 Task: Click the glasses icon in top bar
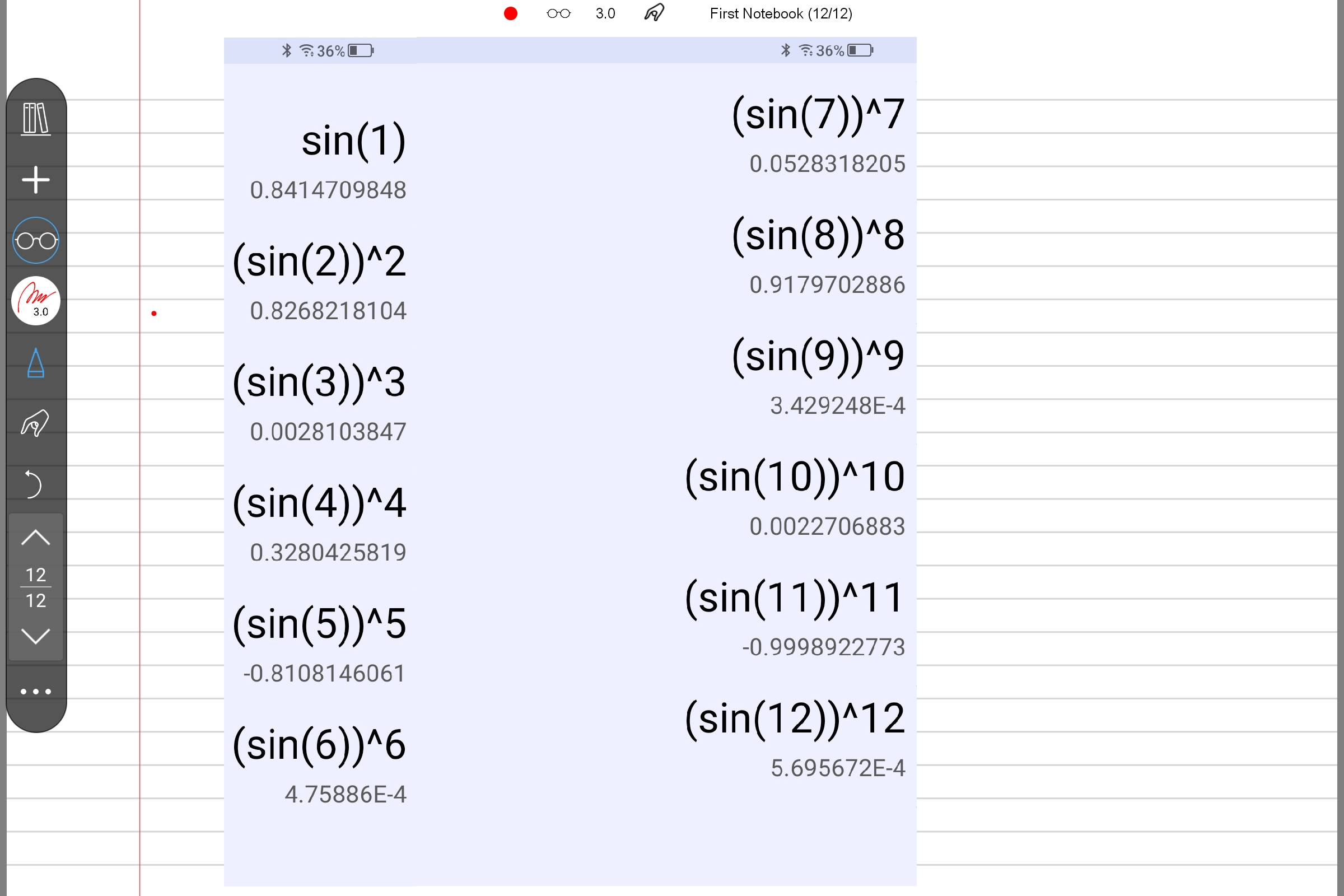[558, 13]
